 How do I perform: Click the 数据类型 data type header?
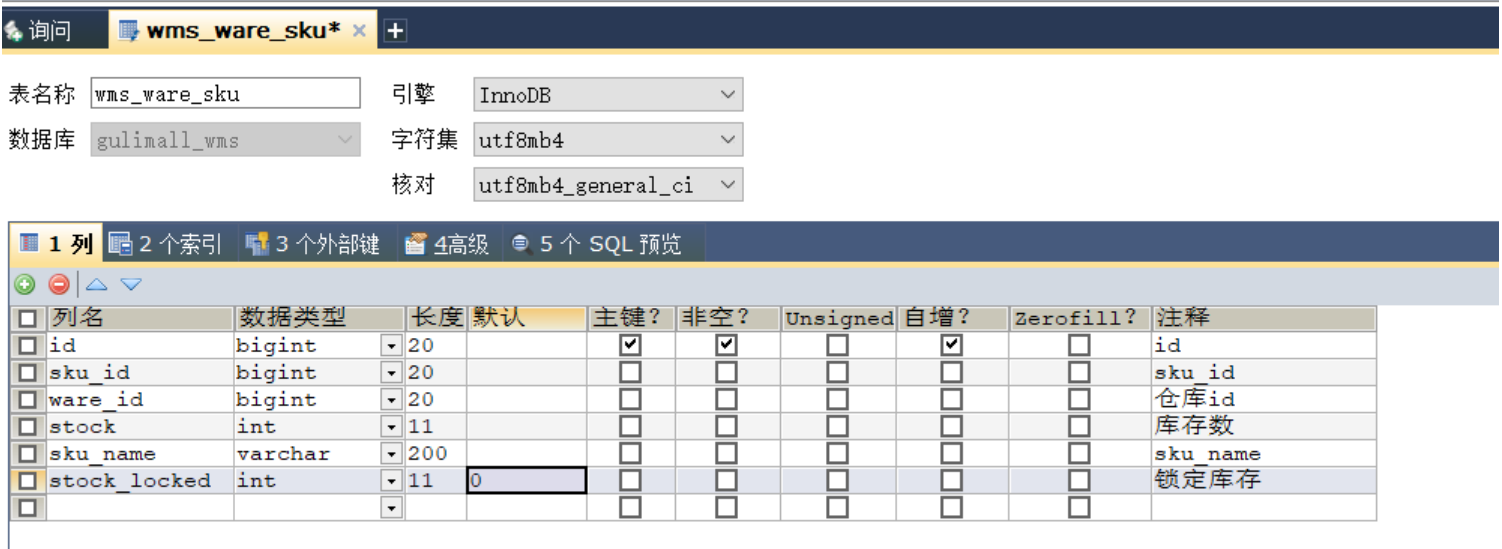[319, 319]
